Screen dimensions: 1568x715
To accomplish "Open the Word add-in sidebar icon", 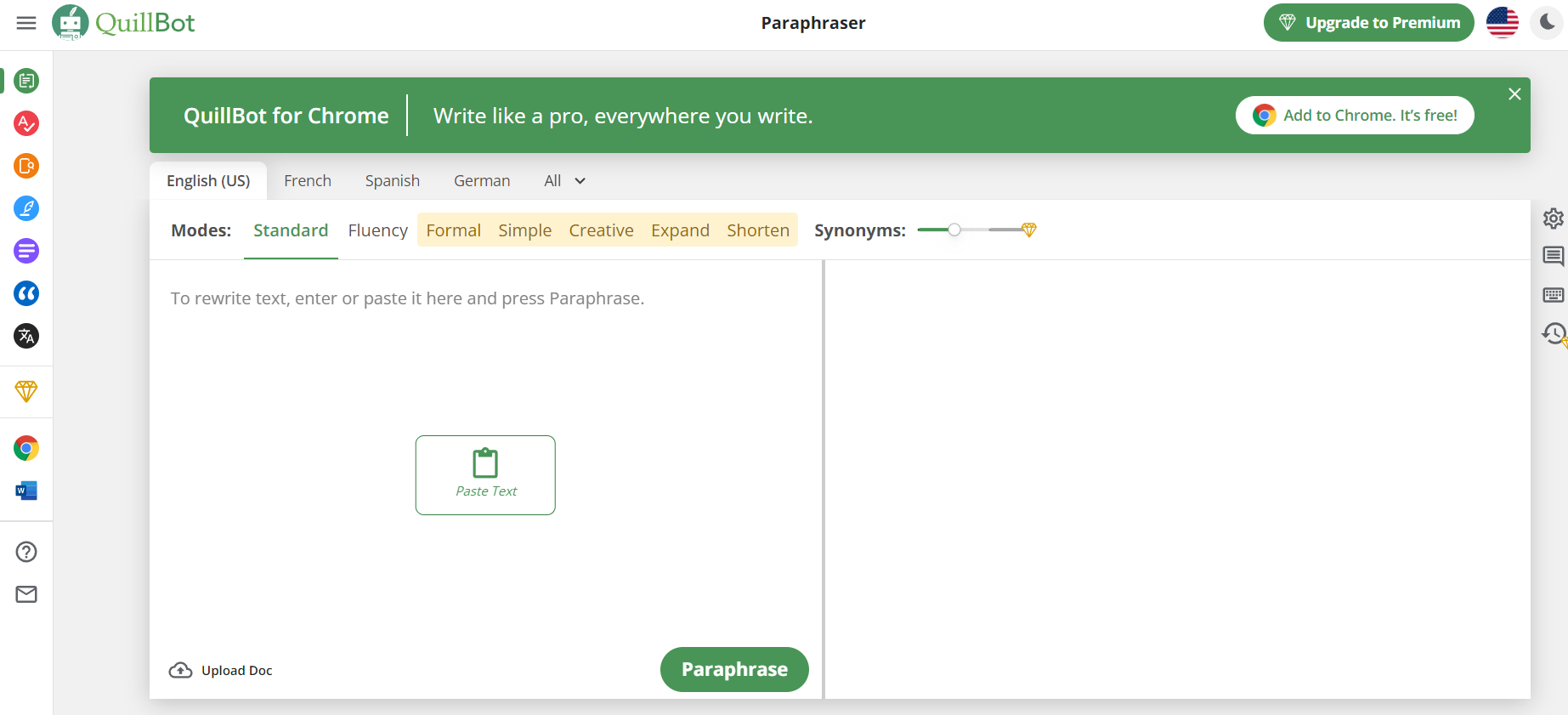I will (x=26, y=491).
